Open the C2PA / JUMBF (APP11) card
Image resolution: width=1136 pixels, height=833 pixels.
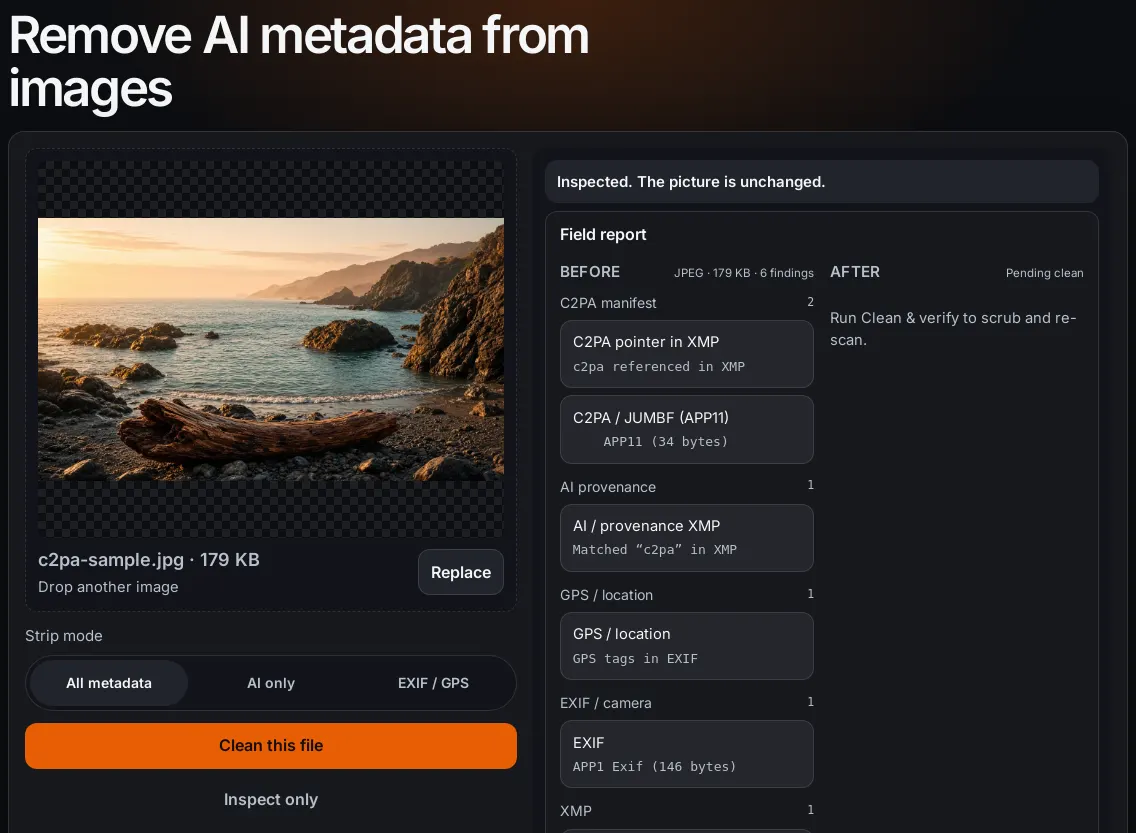[687, 430]
